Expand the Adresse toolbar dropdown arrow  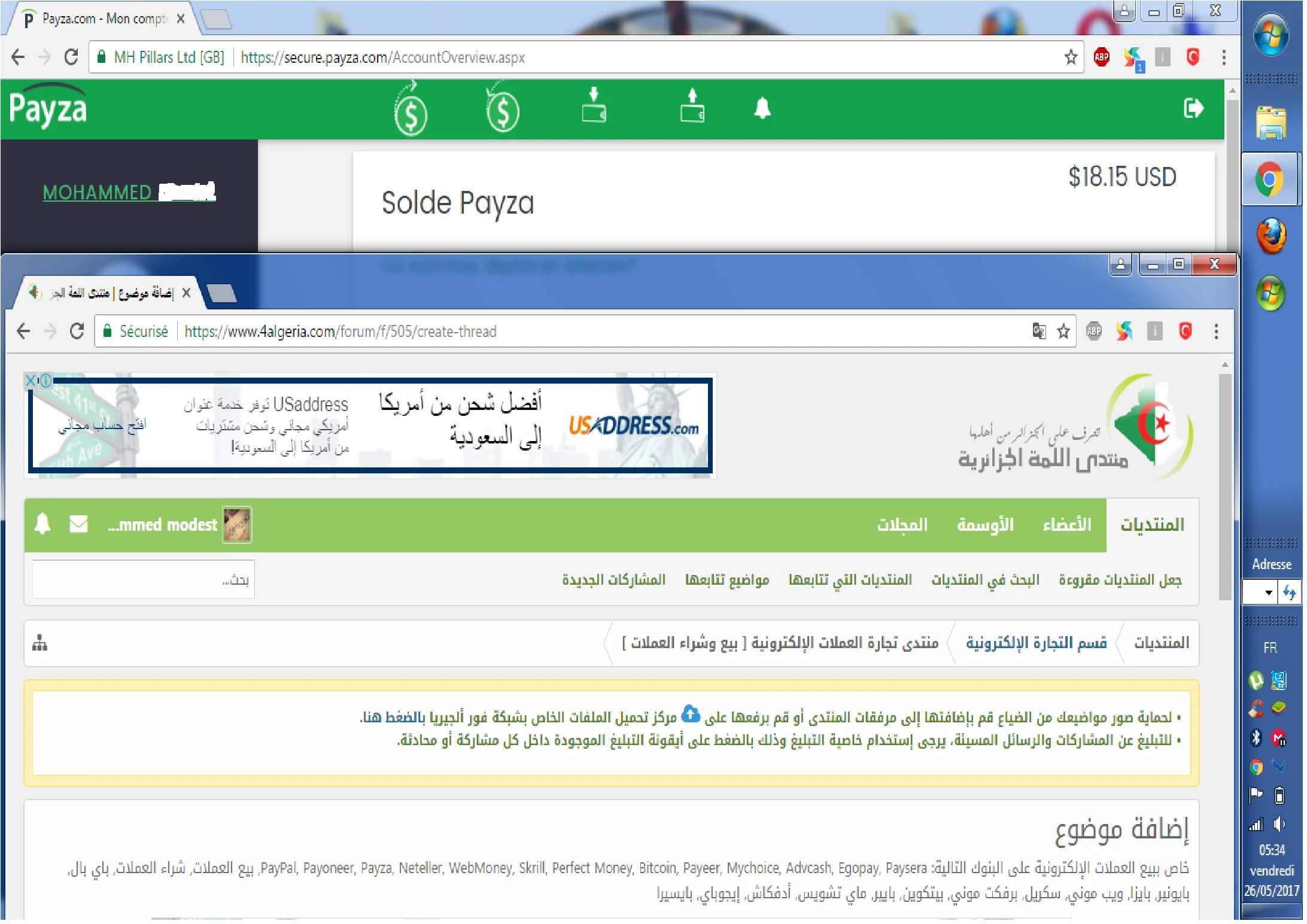[1268, 592]
